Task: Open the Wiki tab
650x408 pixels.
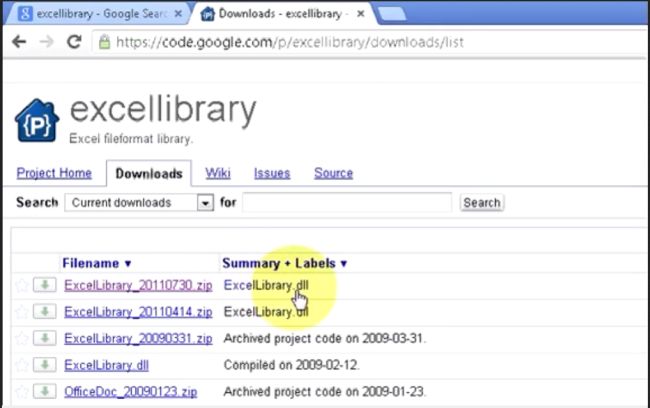Action: 218,173
